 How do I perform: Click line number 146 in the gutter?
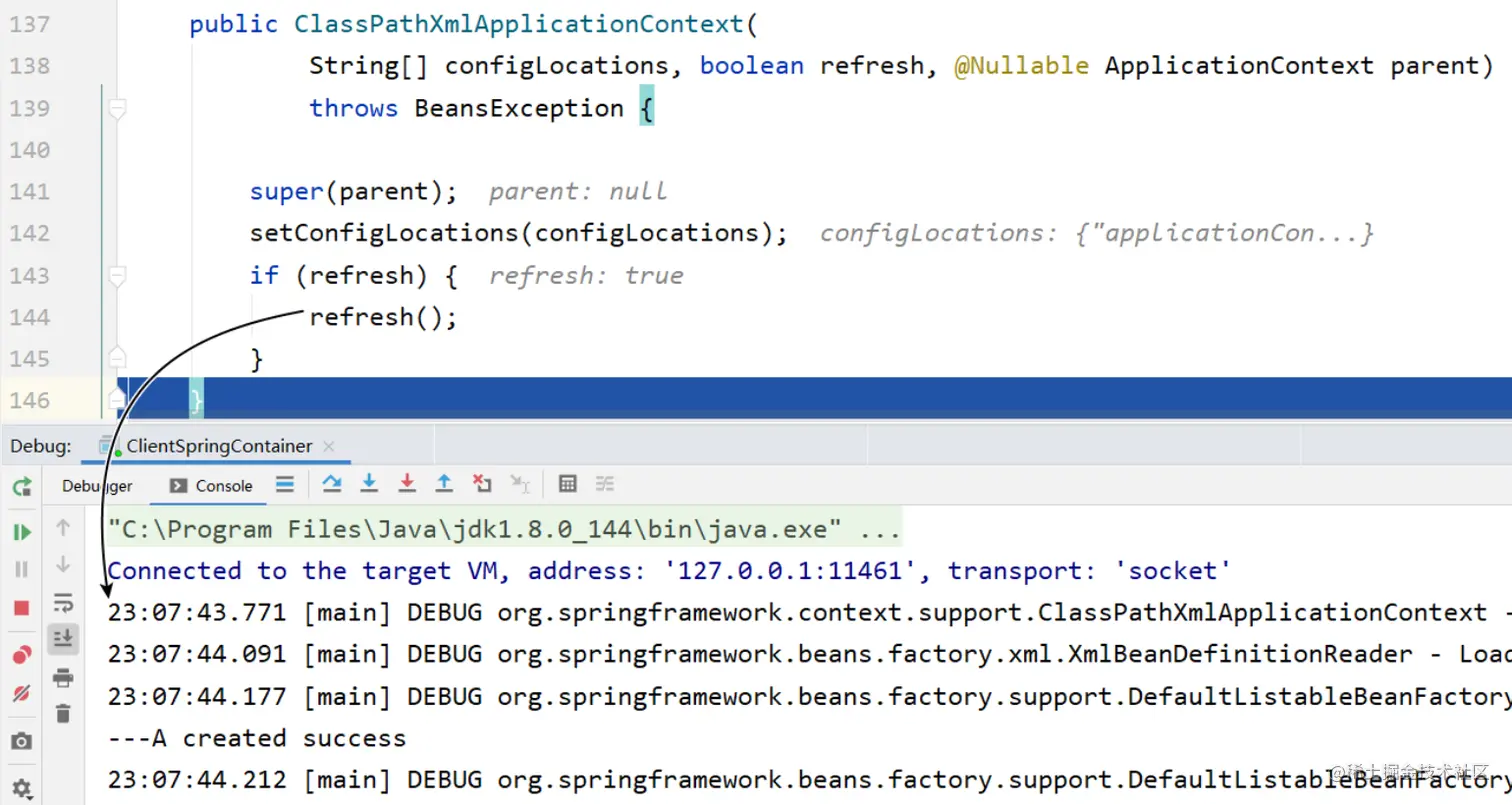pyautogui.click(x=30, y=400)
